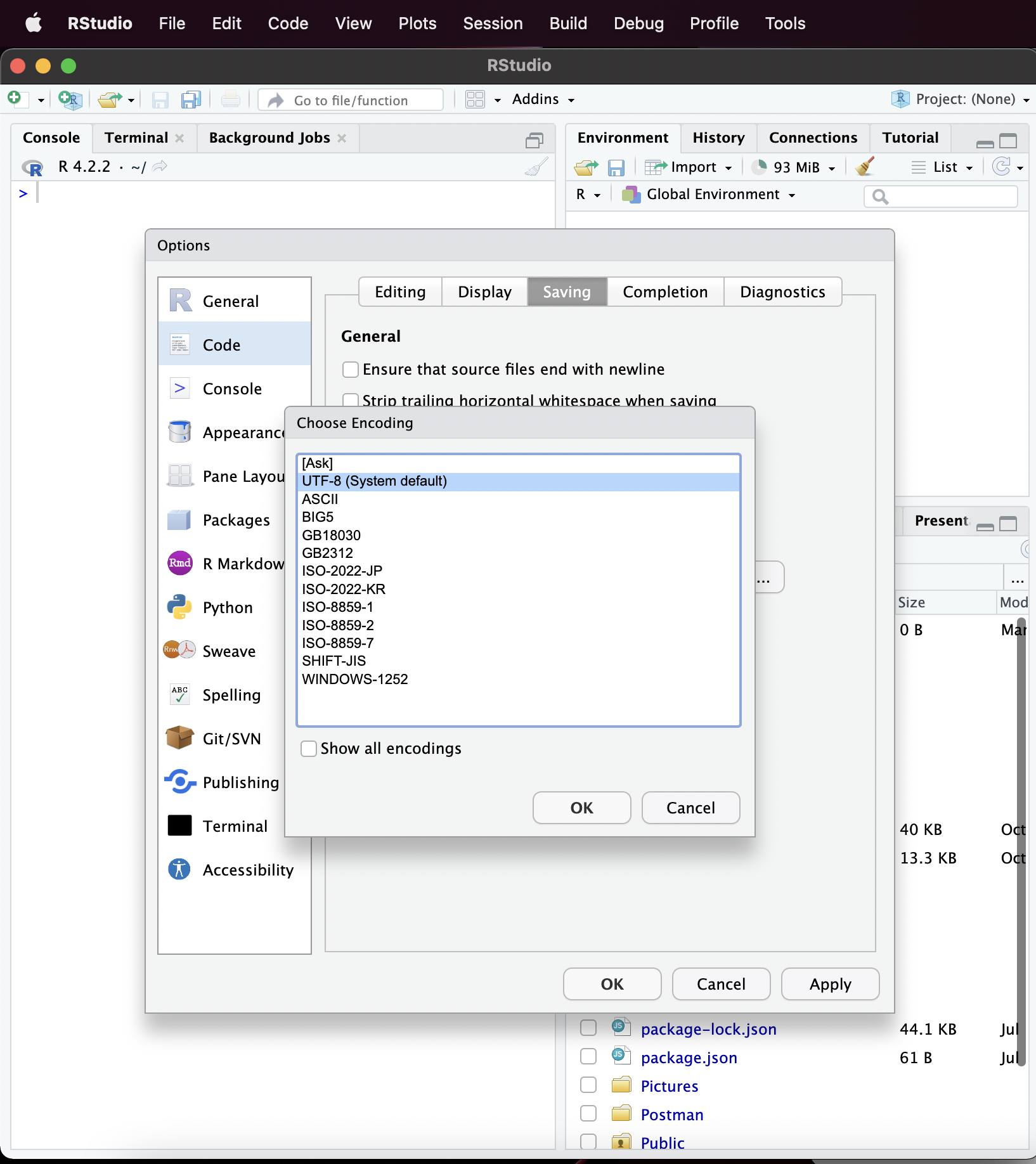Select R Markdown in the Options sidebar

click(222, 563)
